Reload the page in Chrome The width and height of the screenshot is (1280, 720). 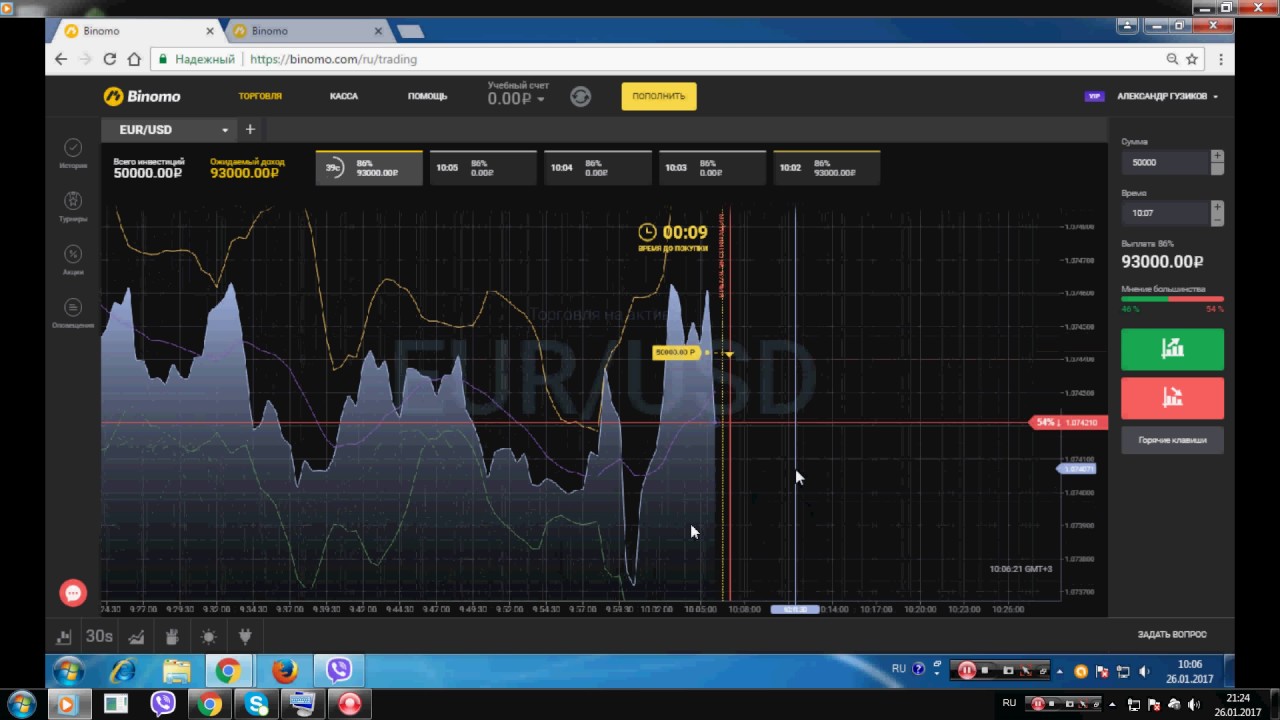click(109, 59)
